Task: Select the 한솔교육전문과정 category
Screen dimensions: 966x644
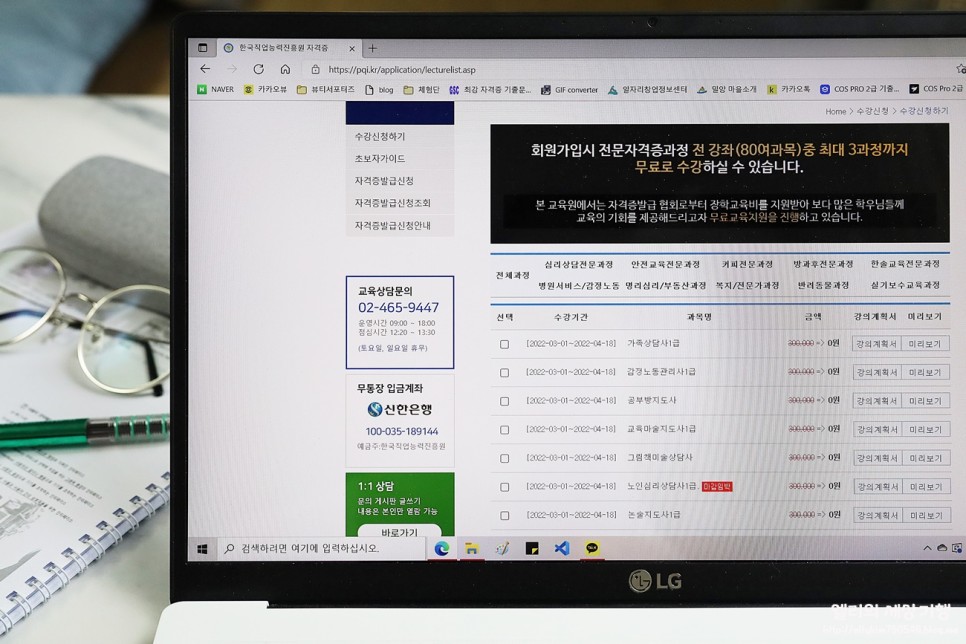Action: pyautogui.click(x=905, y=264)
